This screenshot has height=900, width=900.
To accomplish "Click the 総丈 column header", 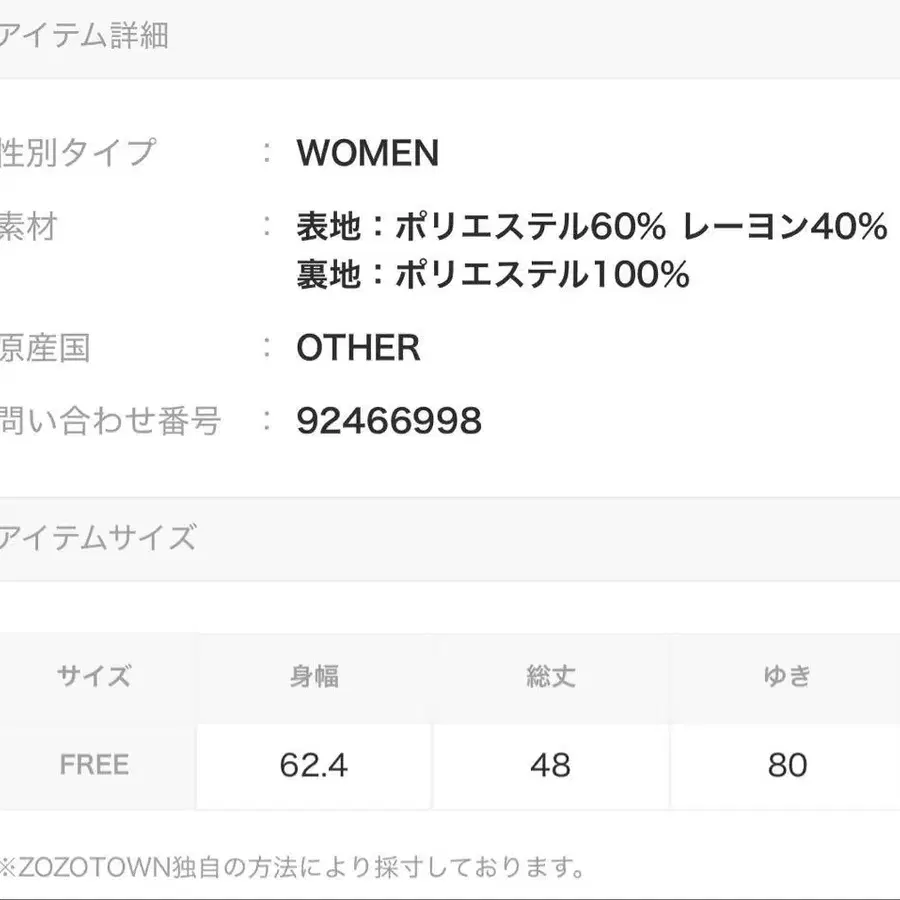I will point(550,676).
